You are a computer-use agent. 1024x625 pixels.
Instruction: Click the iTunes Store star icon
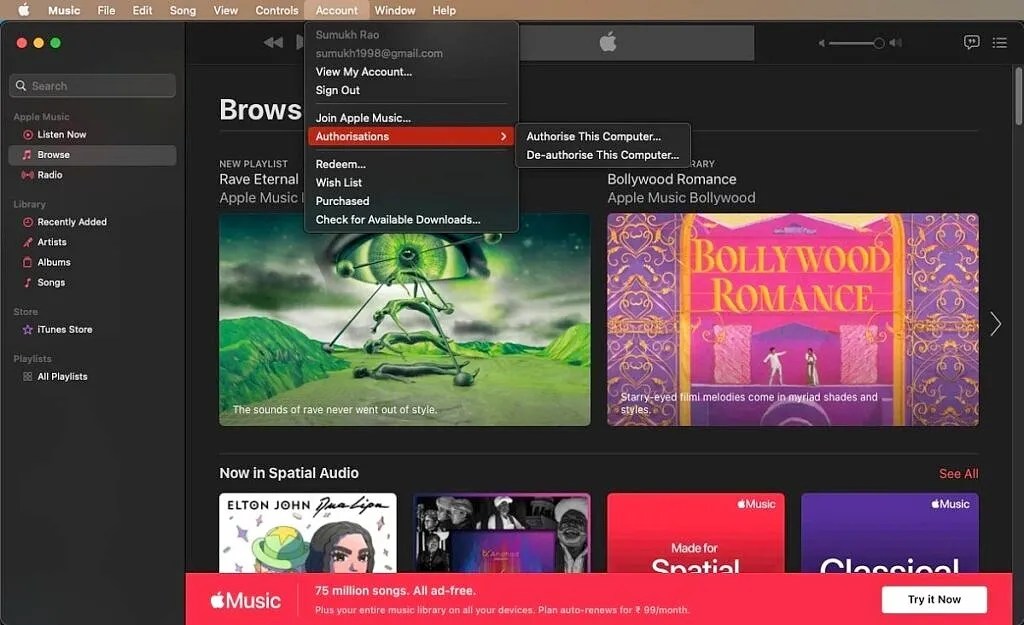tap(27, 330)
